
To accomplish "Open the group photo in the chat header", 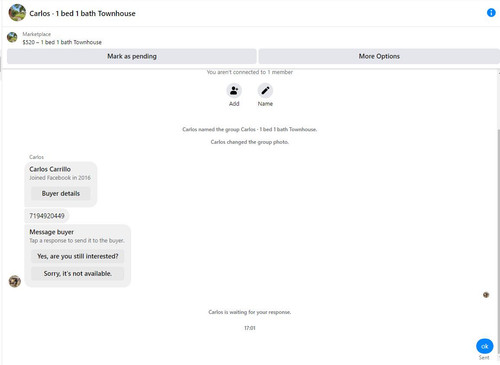I will tap(17, 13).
